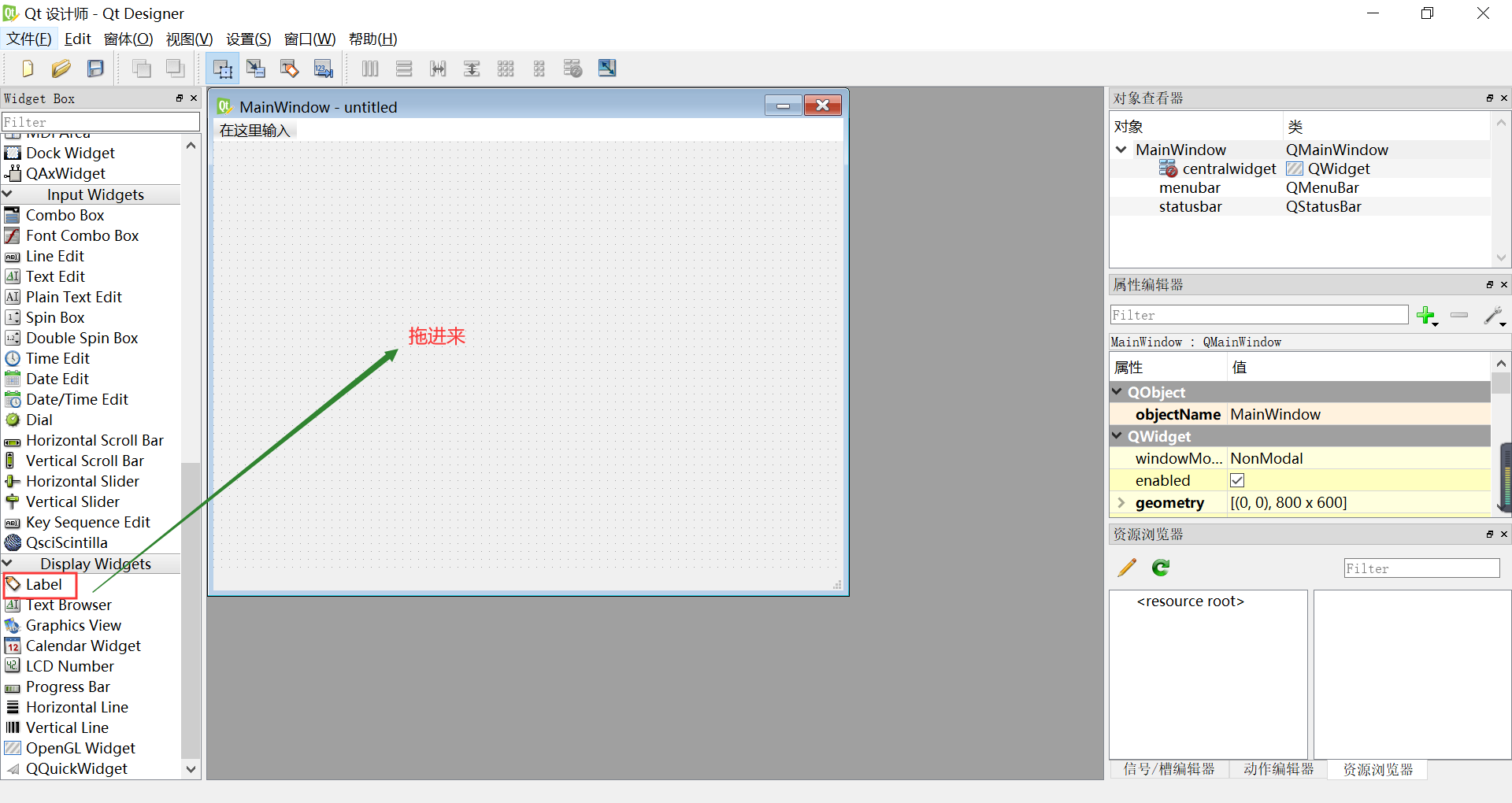Screen dimensions: 1512x803
Task: Switch to Edit Tab Order mode
Action: (323, 68)
